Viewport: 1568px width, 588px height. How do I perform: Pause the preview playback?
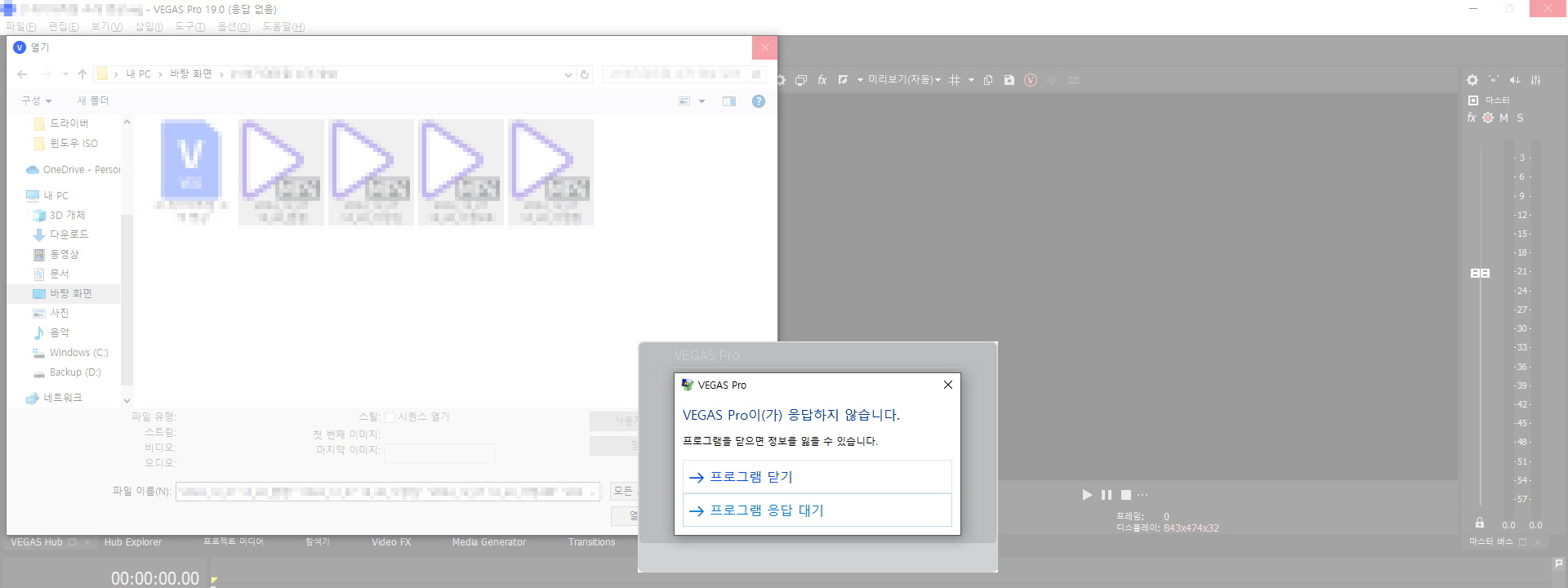(x=1107, y=495)
